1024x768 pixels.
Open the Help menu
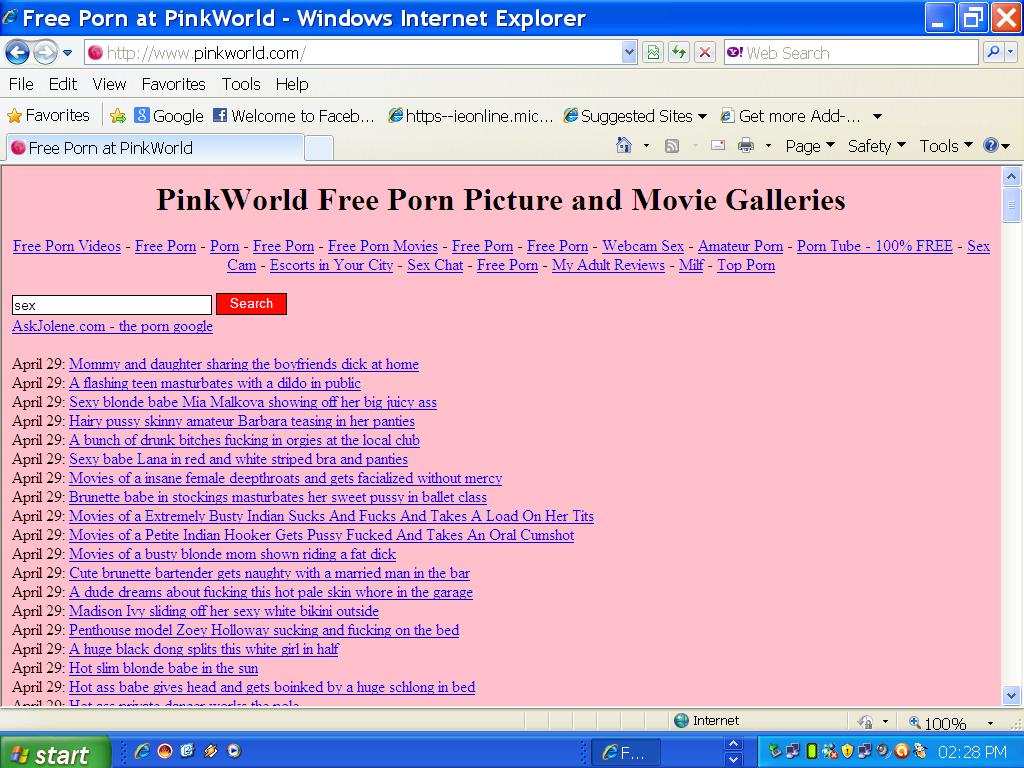pos(292,84)
